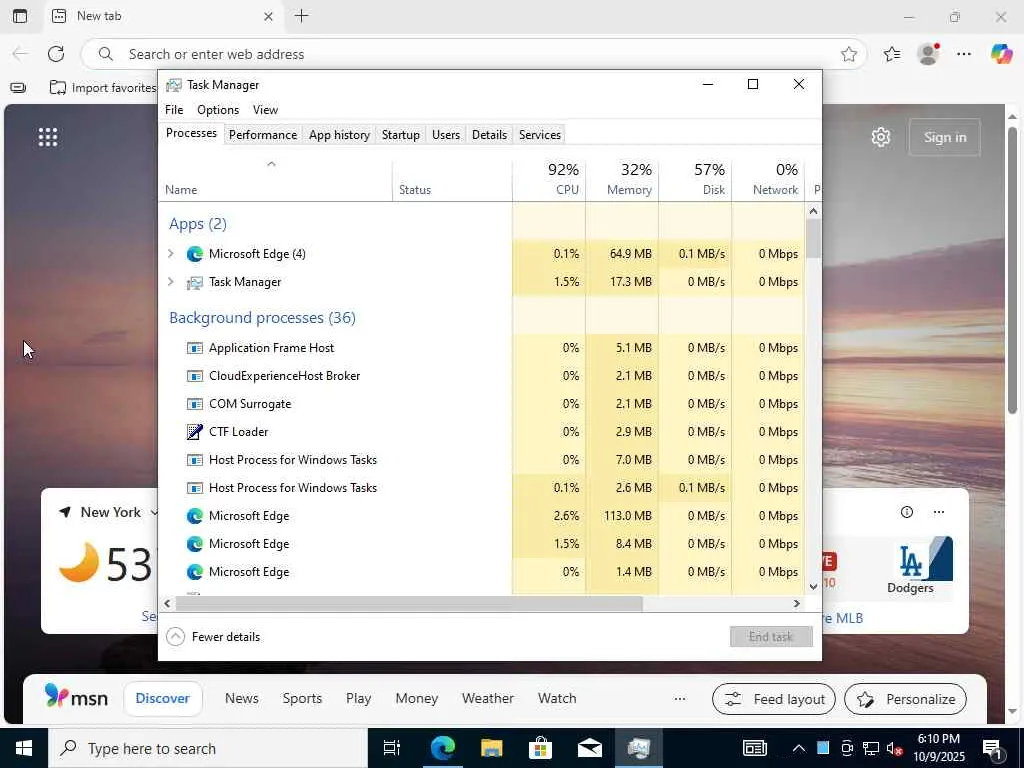Open Microsoft Store from the taskbar

540,748
